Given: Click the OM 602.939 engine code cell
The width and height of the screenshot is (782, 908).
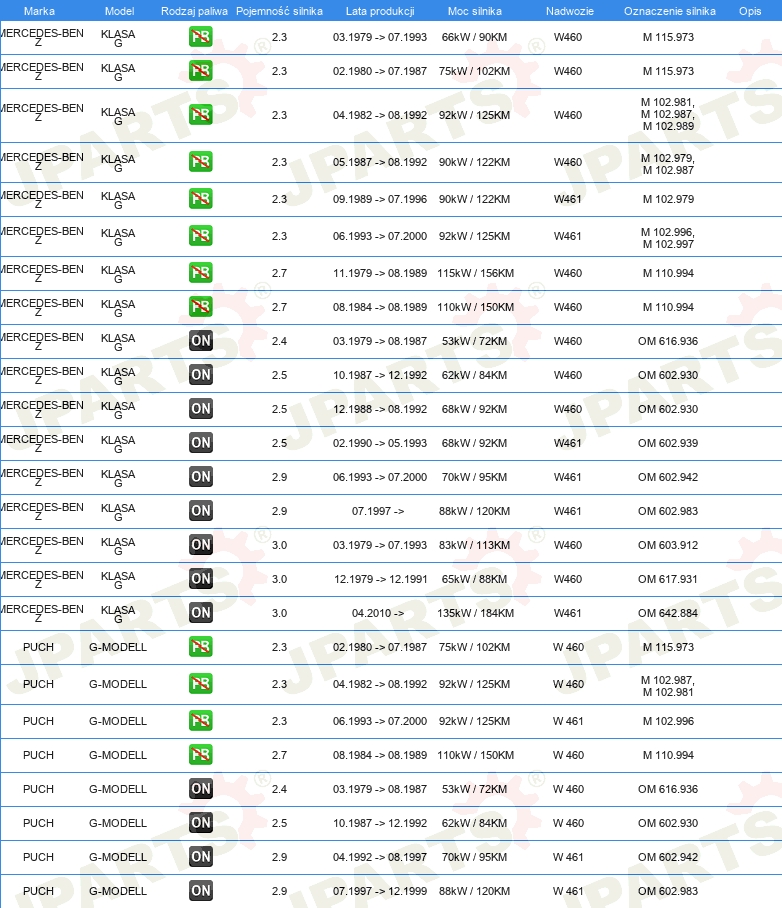Looking at the screenshot, I should 668,443.
